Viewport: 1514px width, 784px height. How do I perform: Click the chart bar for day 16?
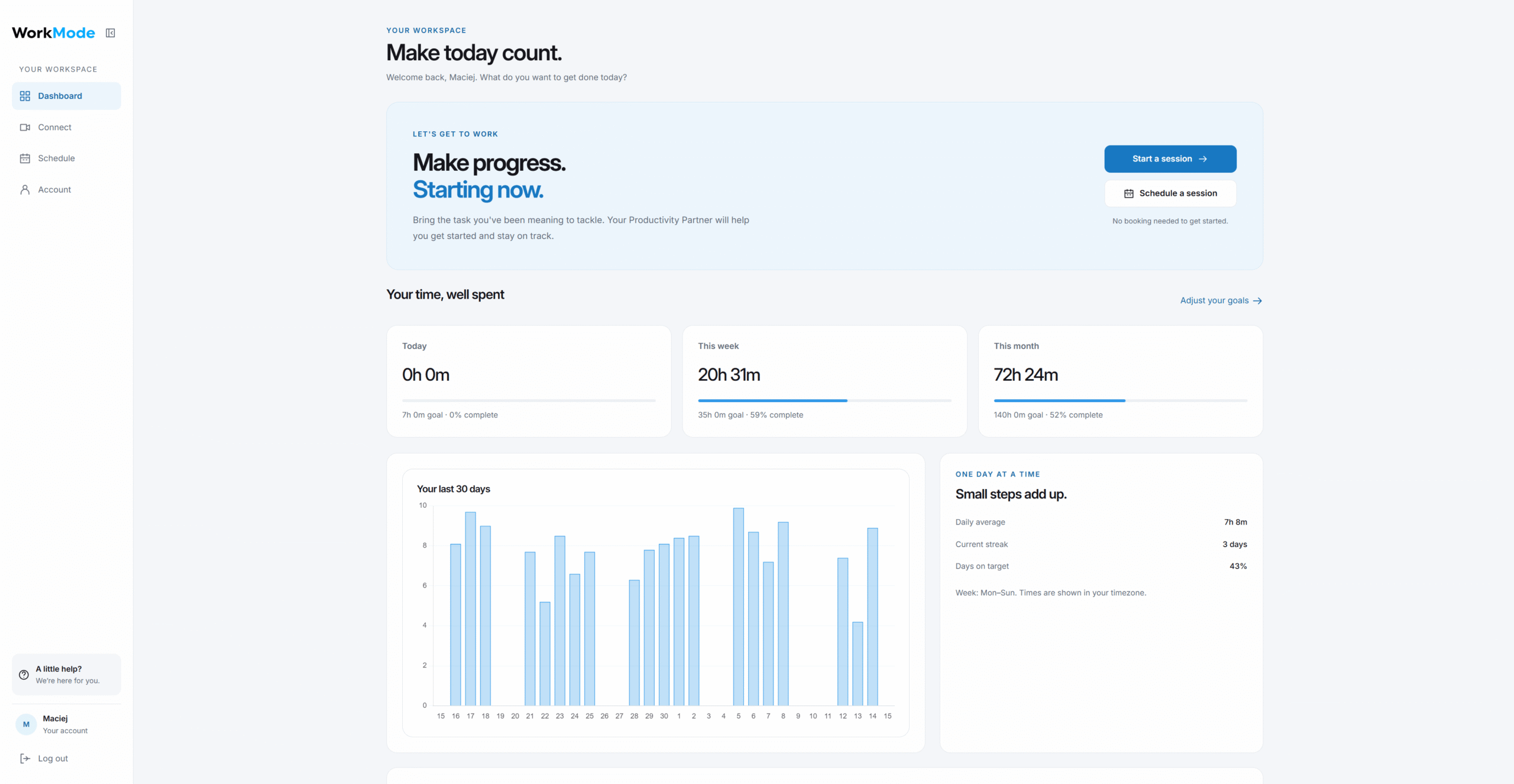click(455, 624)
